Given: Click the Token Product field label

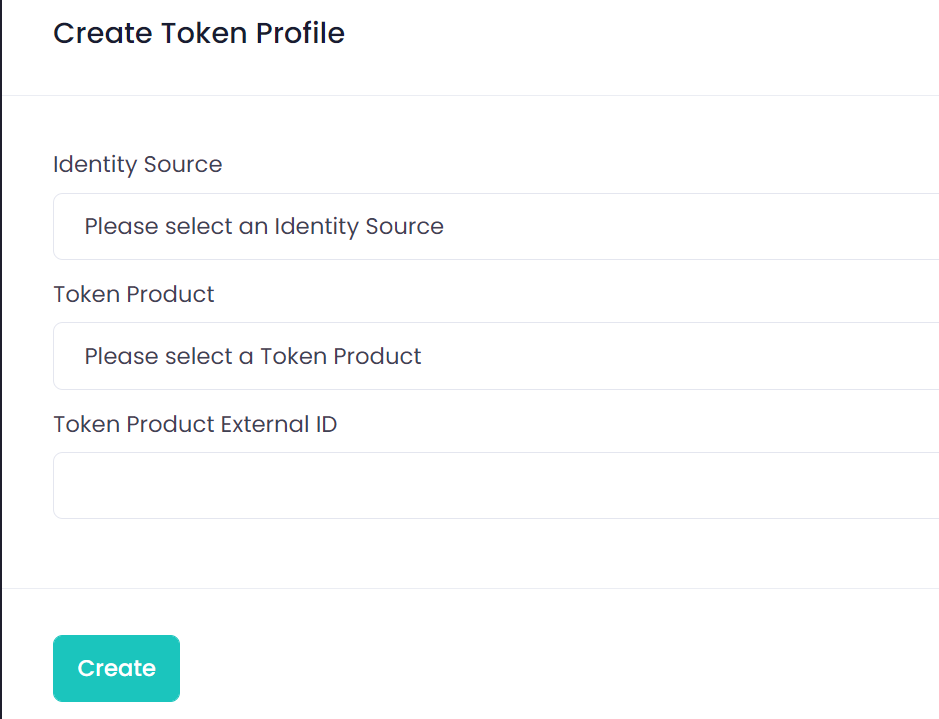Looking at the screenshot, I should [x=134, y=294].
